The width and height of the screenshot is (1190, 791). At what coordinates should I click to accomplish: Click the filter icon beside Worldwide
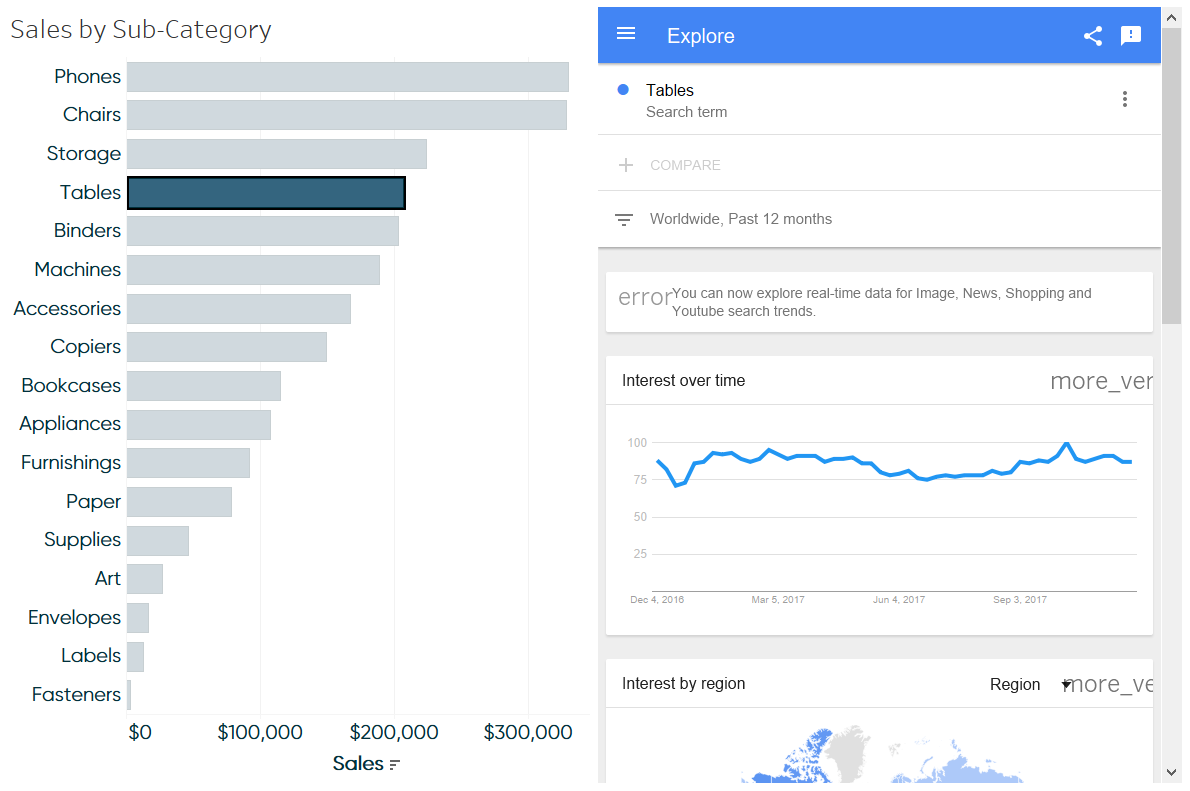point(624,220)
